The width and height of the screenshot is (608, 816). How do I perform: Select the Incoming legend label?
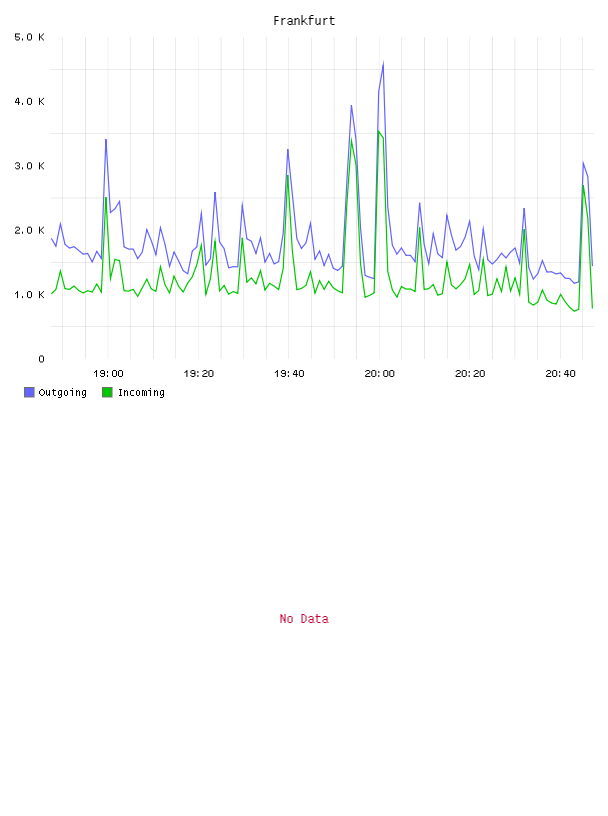click(141, 392)
